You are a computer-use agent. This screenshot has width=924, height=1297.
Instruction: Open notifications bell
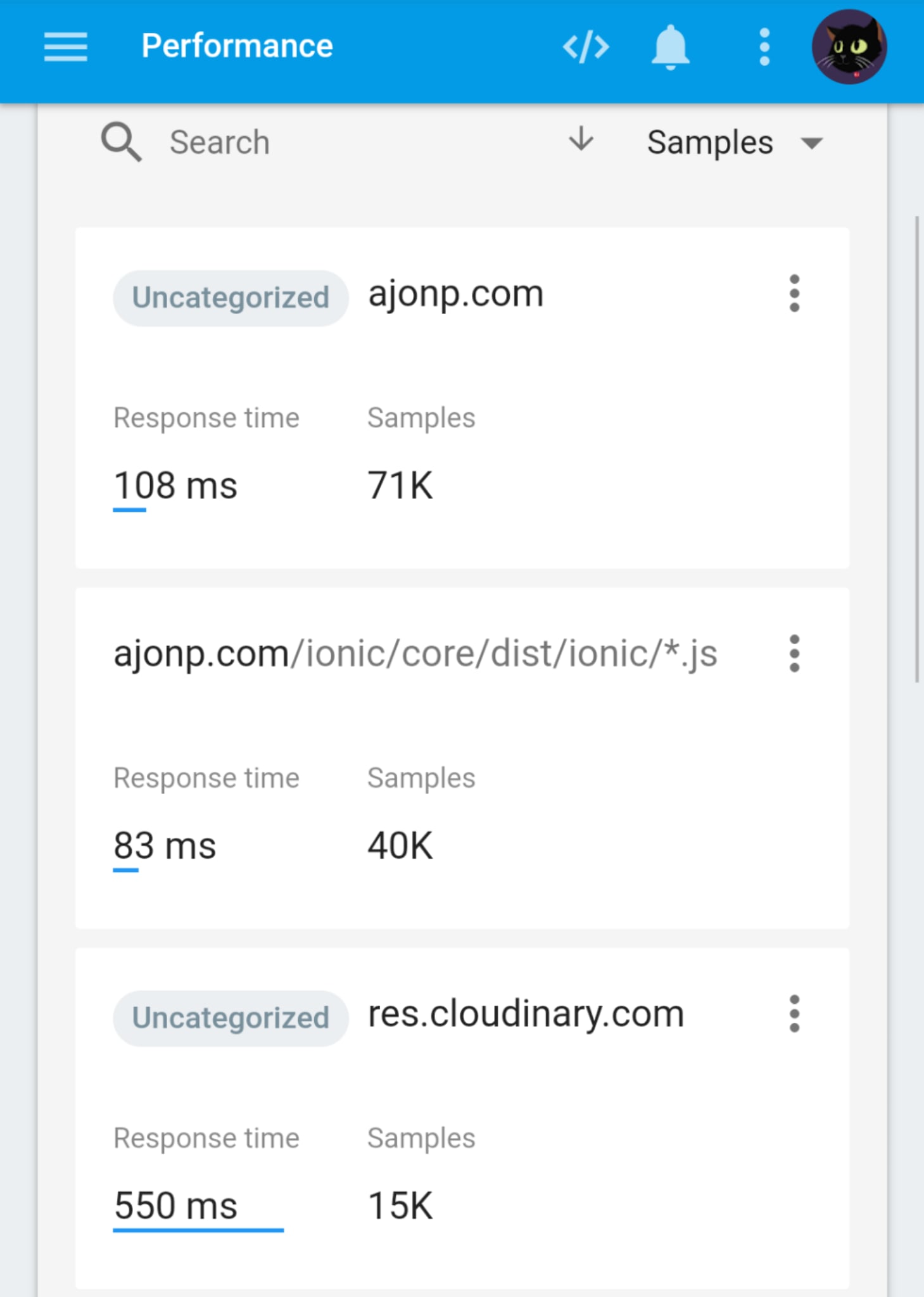[670, 47]
